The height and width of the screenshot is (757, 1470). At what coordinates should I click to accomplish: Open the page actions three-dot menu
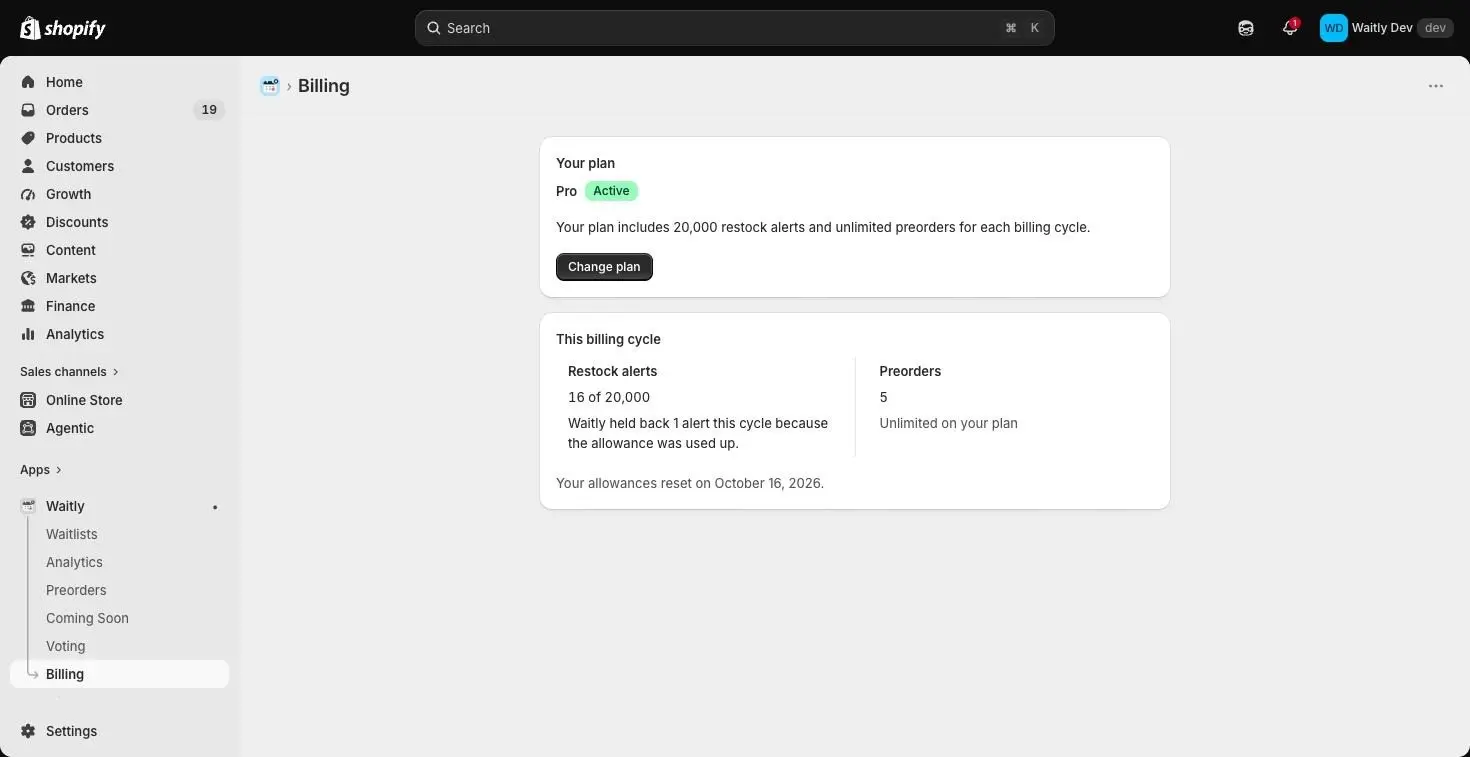[1436, 86]
